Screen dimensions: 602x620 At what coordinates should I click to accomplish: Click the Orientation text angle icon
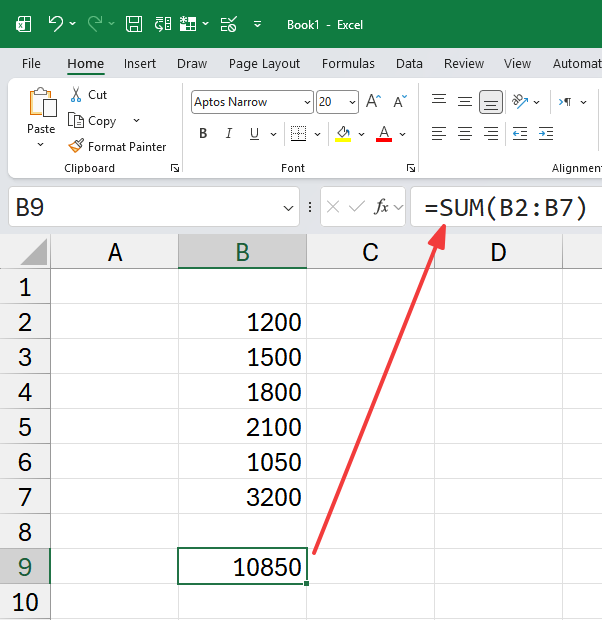click(x=520, y=101)
